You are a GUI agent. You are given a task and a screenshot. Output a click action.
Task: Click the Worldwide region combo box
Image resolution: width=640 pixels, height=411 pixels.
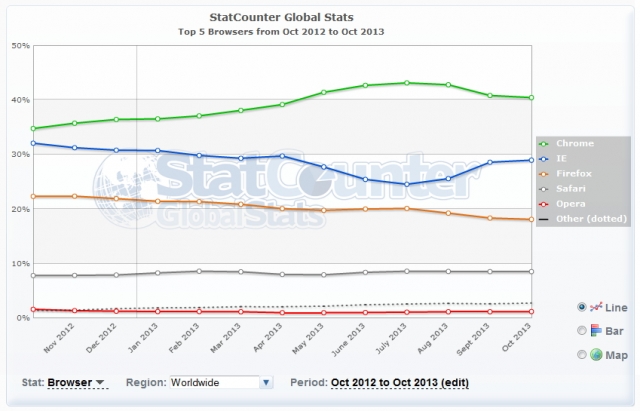[x=213, y=382]
